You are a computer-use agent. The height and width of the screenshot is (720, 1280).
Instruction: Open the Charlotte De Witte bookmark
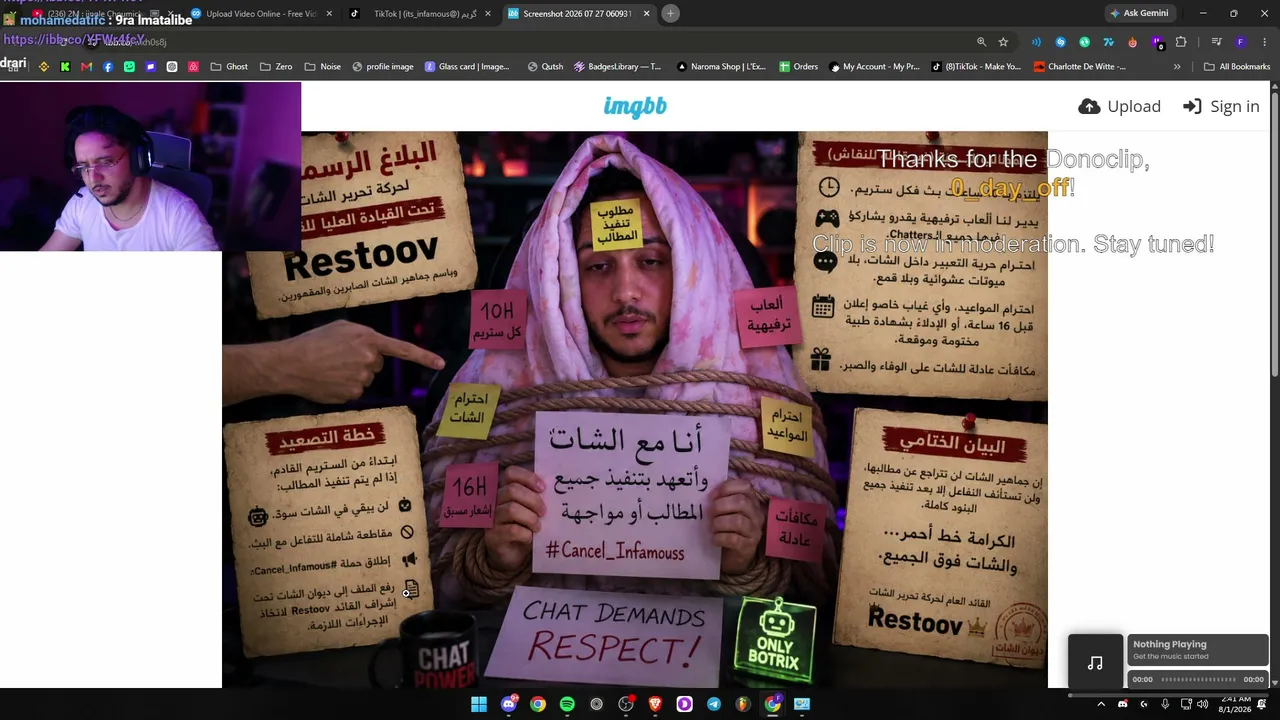coord(1080,67)
